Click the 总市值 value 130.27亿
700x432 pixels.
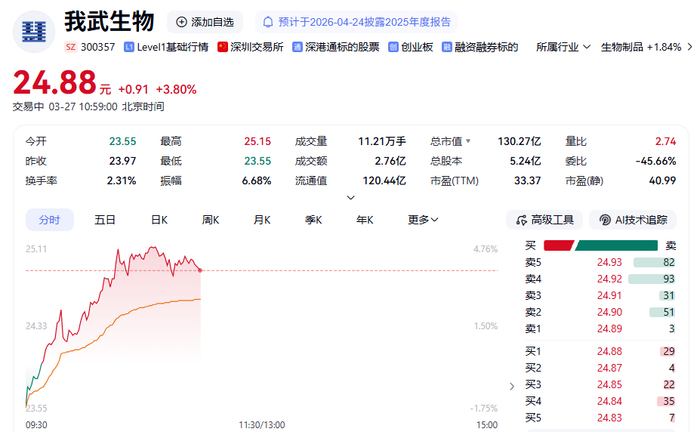(519, 141)
